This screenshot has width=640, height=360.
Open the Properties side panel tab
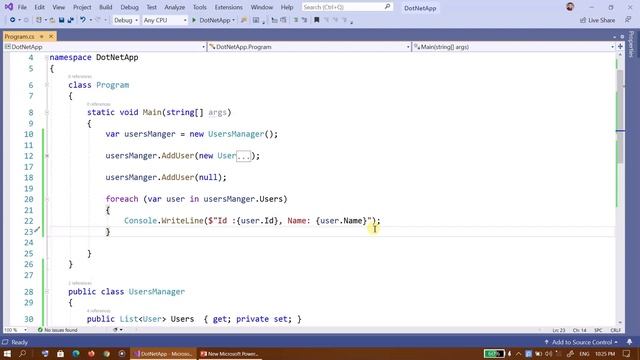pos(631,44)
